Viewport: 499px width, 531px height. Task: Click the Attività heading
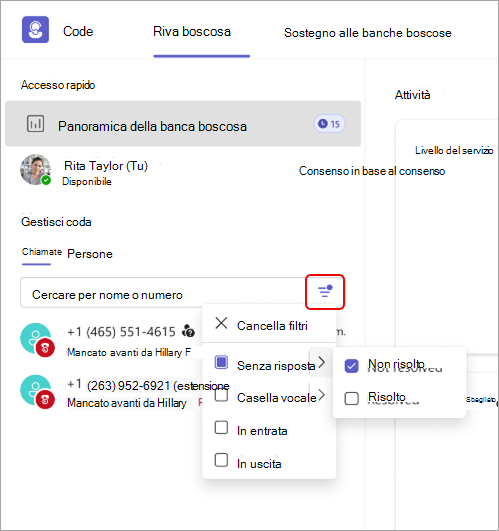pyautogui.click(x=412, y=95)
